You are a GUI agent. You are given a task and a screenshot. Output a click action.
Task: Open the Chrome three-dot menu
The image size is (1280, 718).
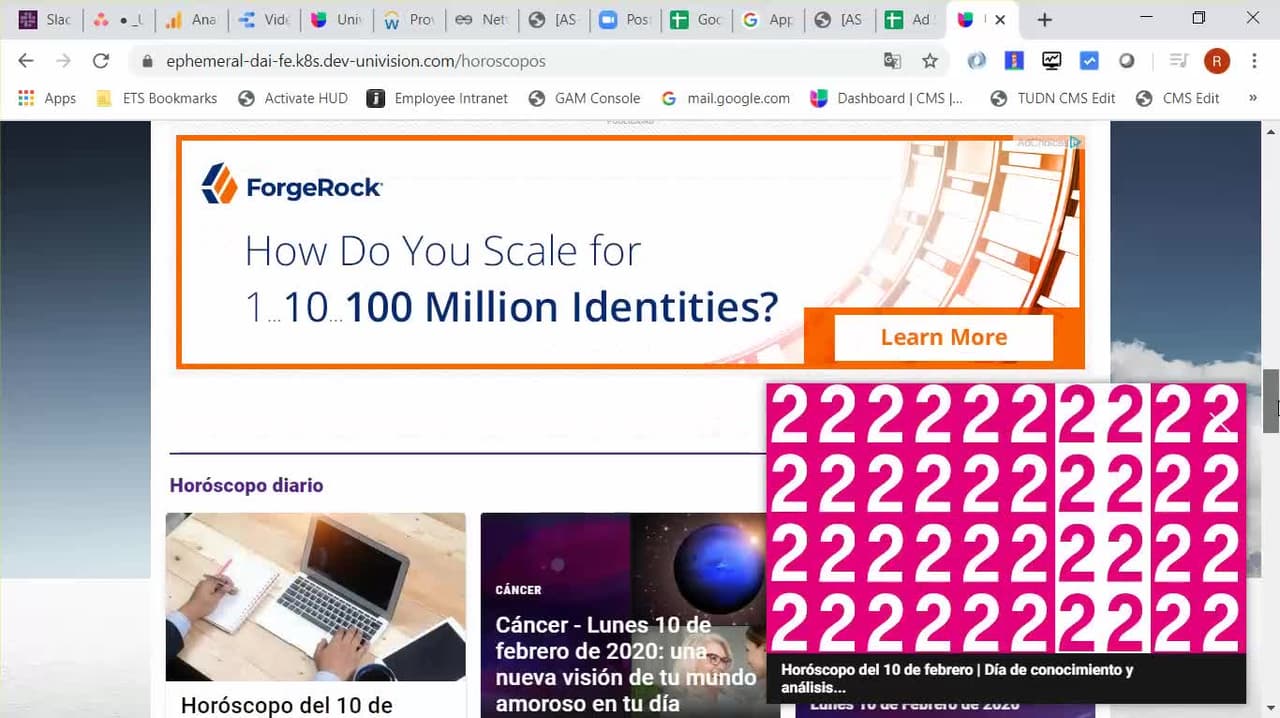click(1254, 61)
